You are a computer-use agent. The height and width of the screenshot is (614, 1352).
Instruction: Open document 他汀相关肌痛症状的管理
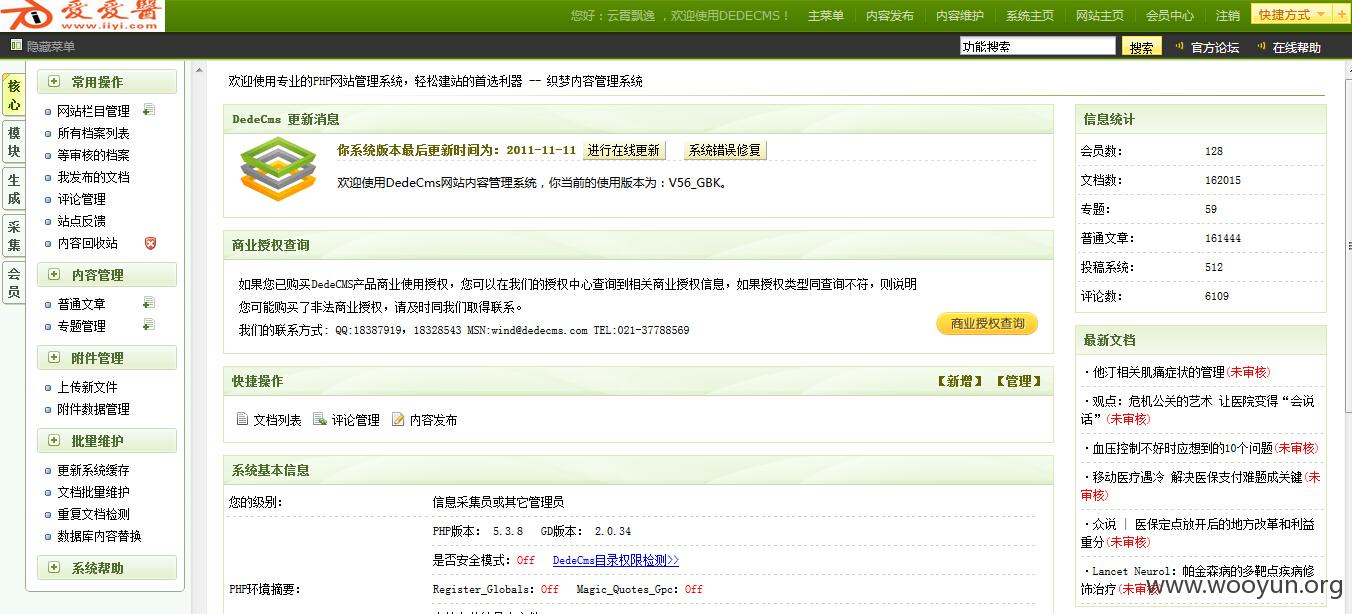[x=1158, y=372]
